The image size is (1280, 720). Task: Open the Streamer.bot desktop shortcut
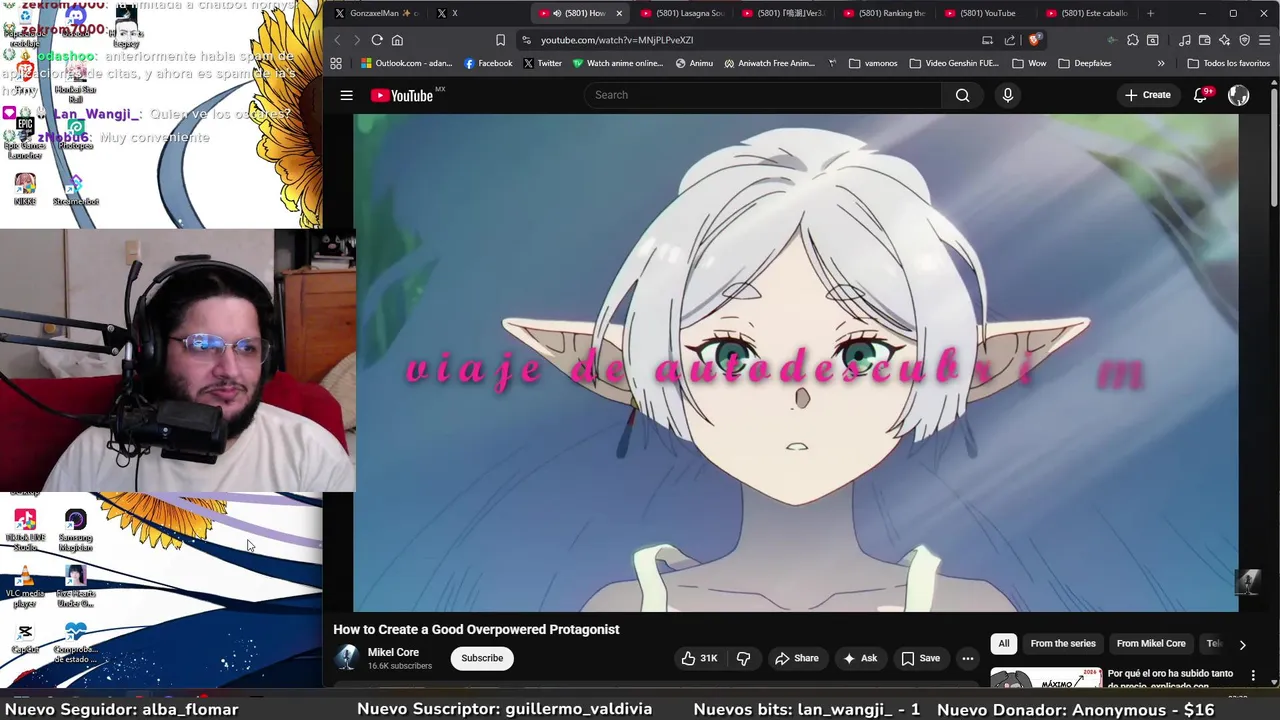coord(76,189)
